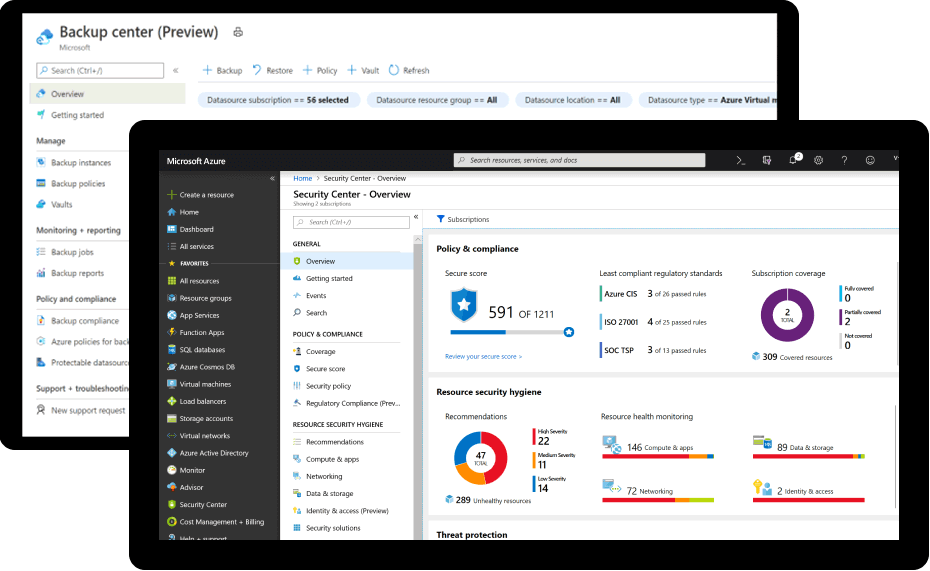Open Datasource type filter

708,100
